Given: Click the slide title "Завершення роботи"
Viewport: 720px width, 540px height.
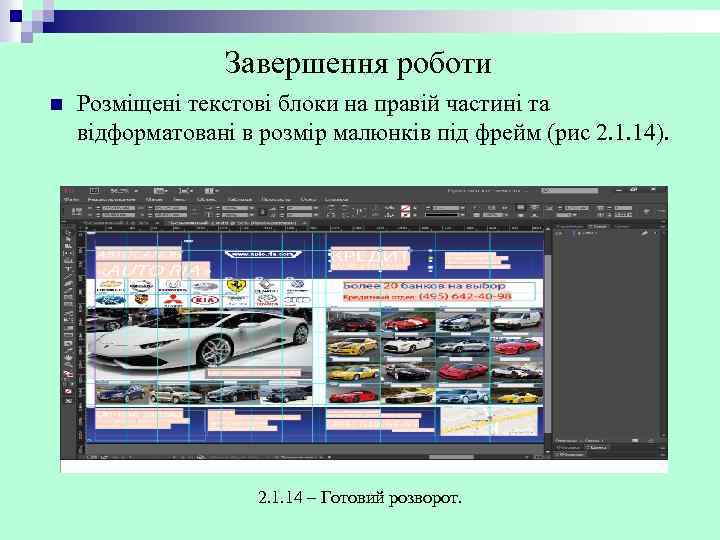Looking at the screenshot, I should tap(358, 63).
